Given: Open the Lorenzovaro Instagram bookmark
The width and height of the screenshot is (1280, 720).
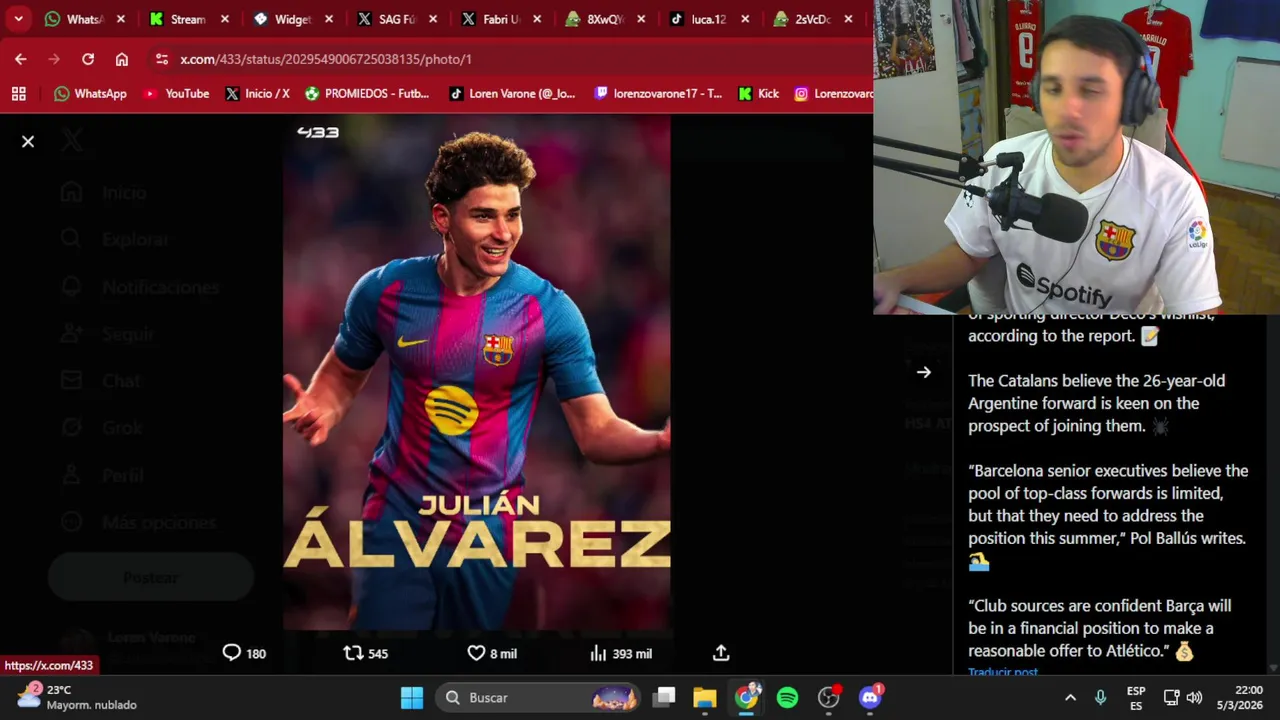Looking at the screenshot, I should [833, 93].
